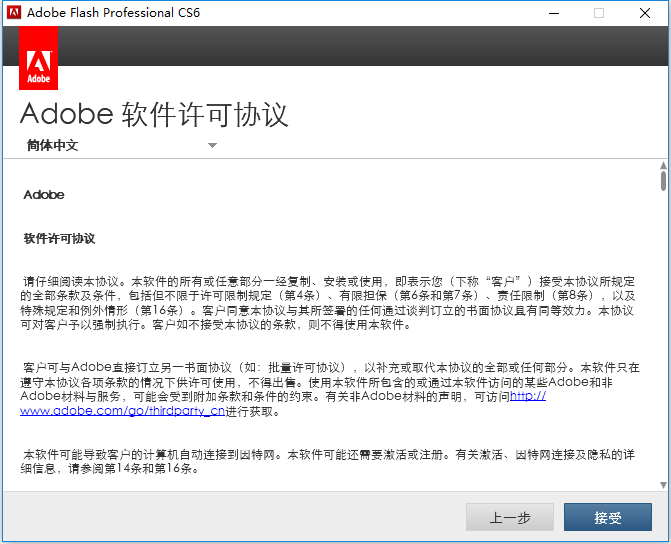Maximize the installer window
The height and width of the screenshot is (544, 671).
(599, 13)
